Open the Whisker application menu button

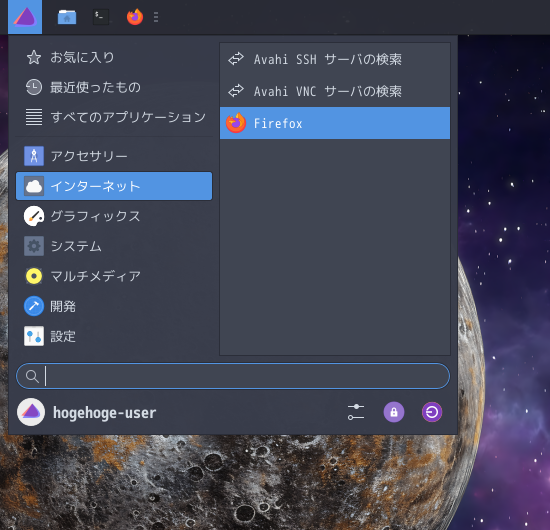click(x=25, y=17)
